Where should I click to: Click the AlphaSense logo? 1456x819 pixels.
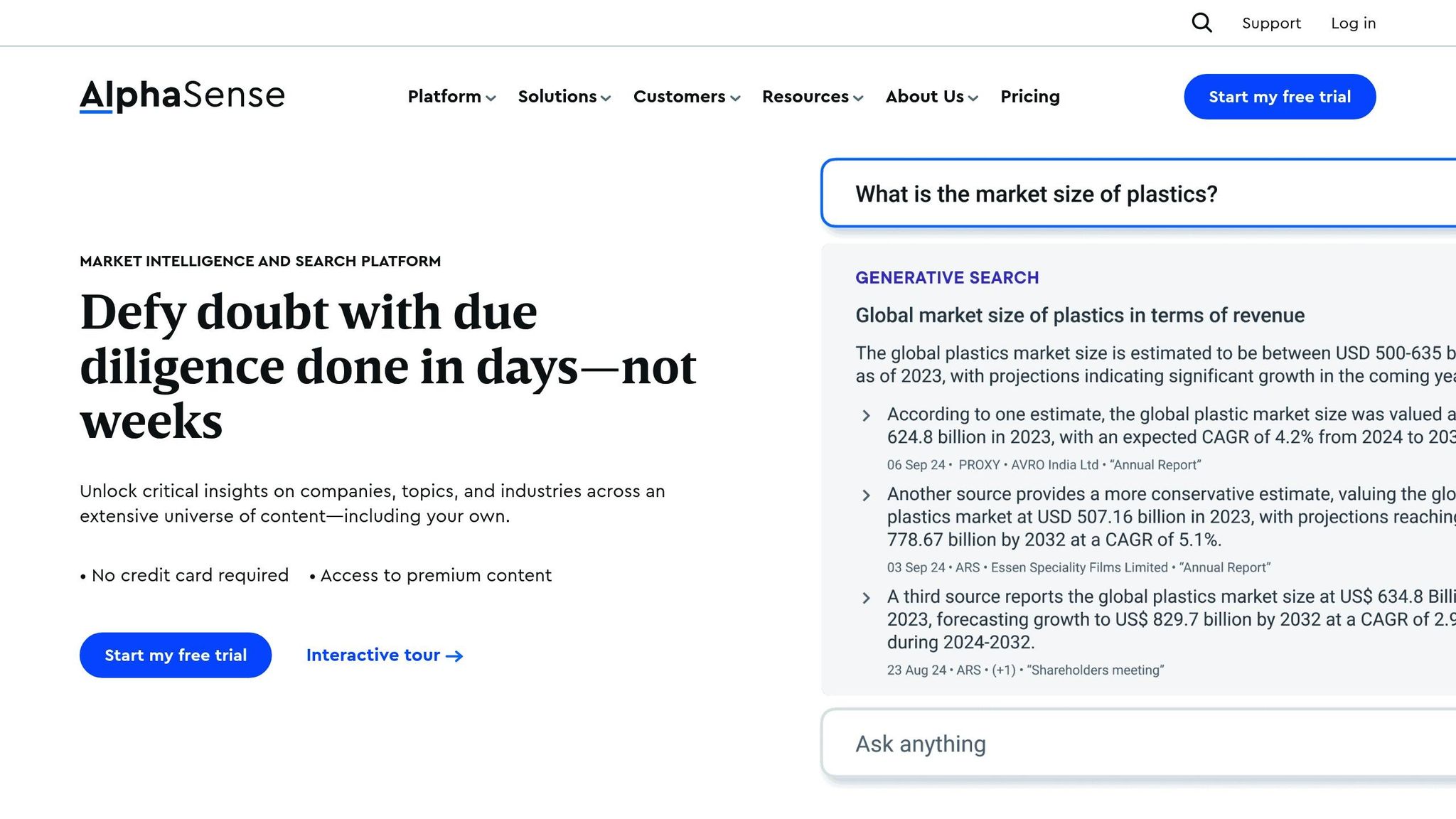click(182, 96)
